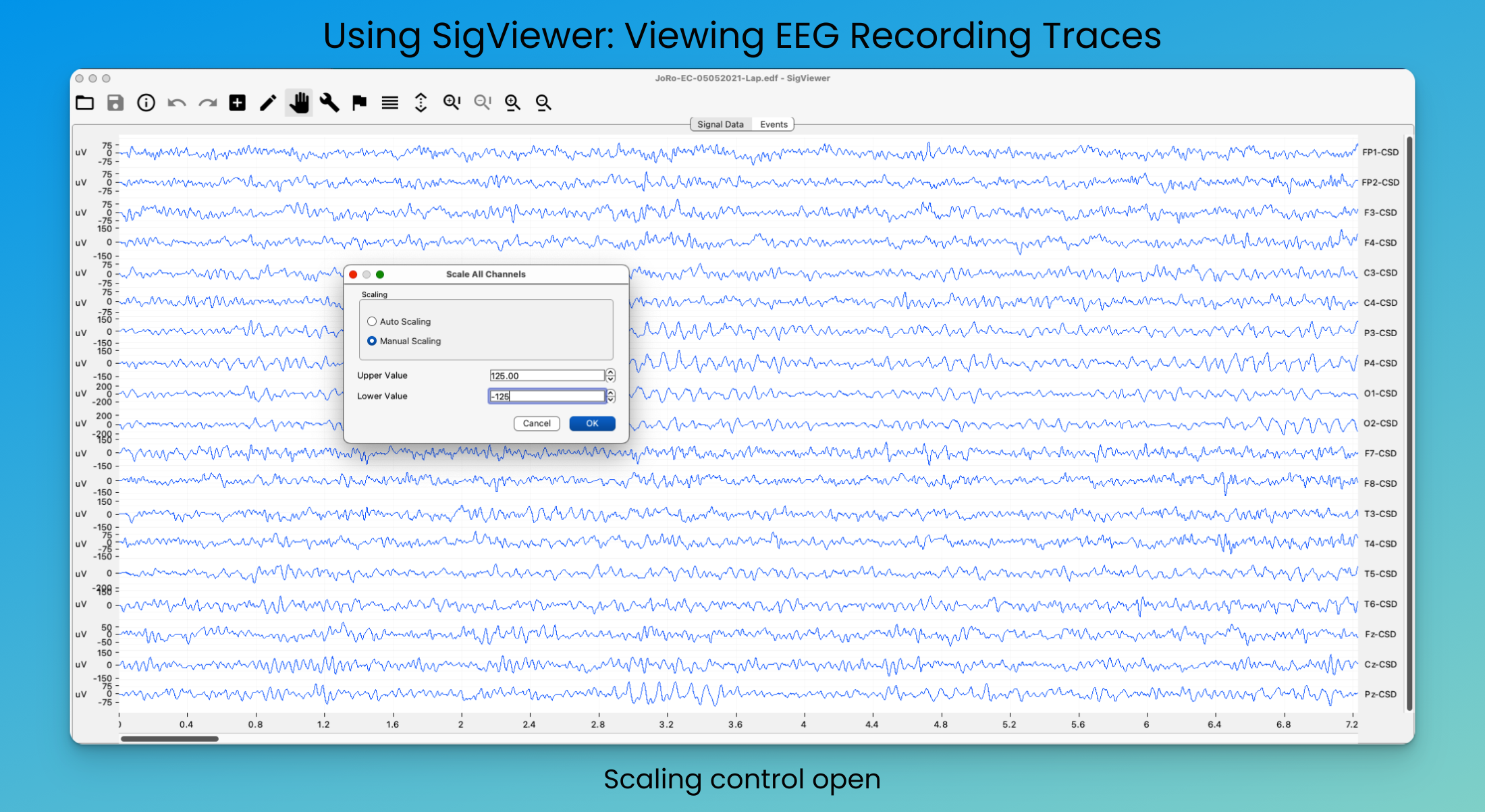
Task: Click the vertical scale arrows icon
Action: 421,103
